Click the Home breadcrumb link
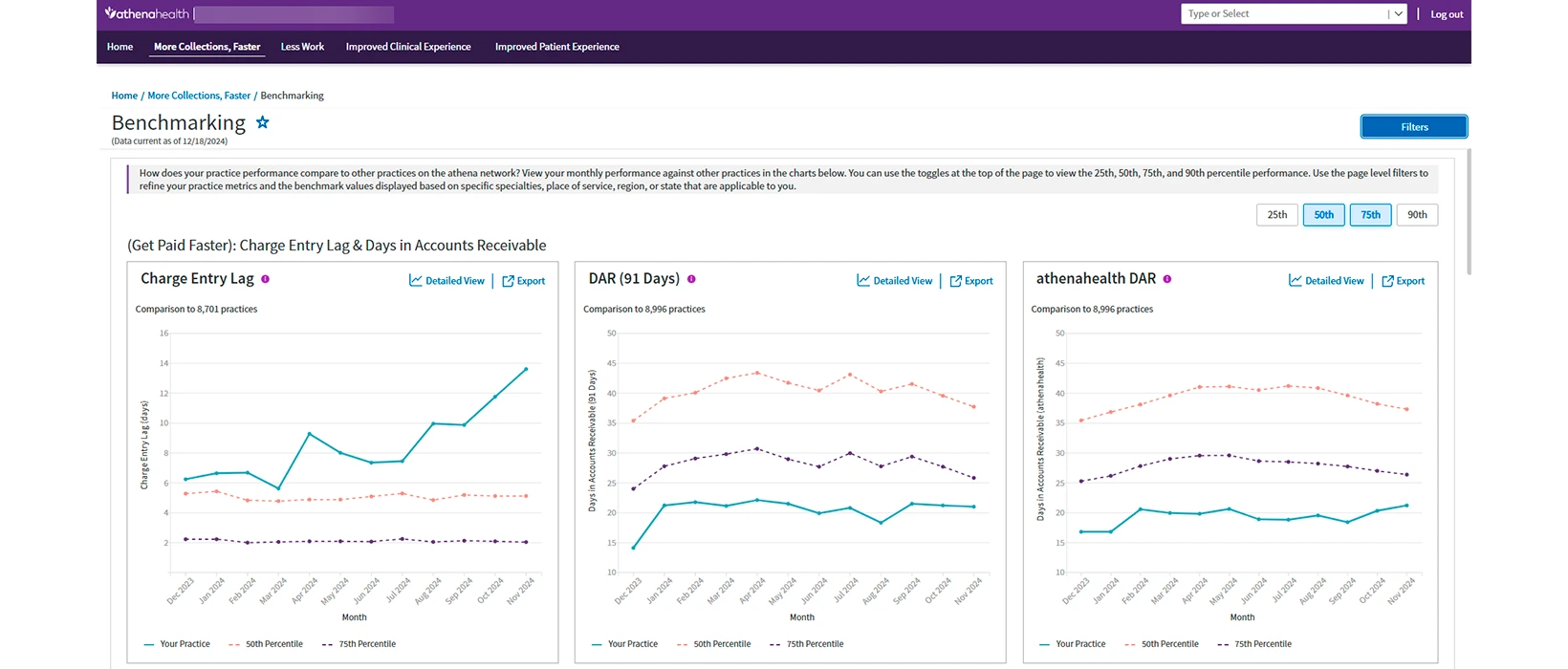Viewport: 1568px width, 669px height. pos(124,96)
